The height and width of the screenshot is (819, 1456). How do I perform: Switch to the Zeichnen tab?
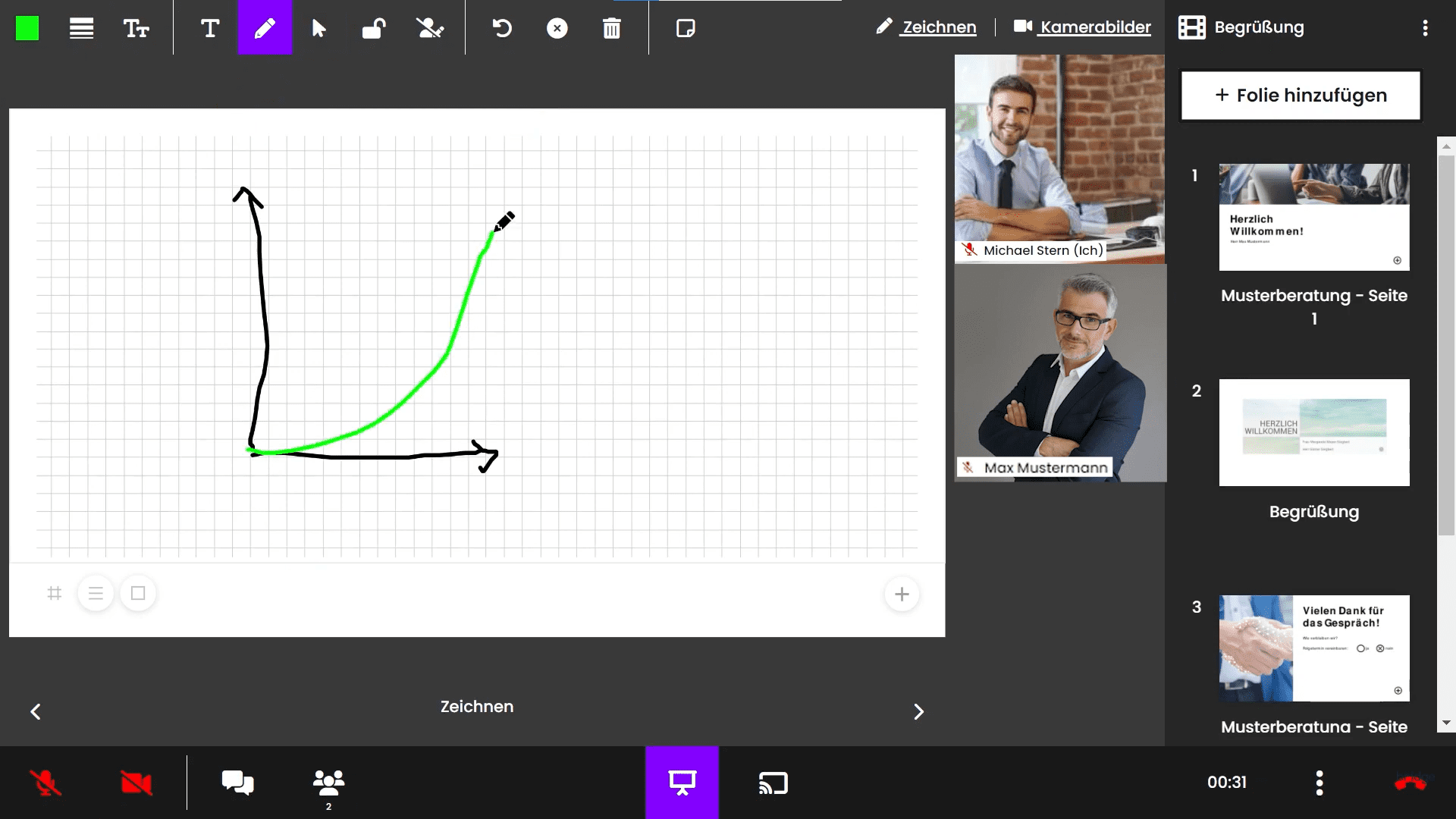927,27
